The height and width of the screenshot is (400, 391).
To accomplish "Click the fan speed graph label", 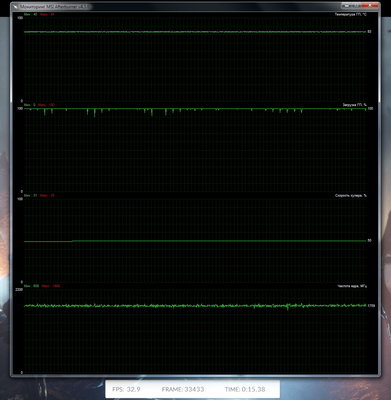I will (351, 195).
